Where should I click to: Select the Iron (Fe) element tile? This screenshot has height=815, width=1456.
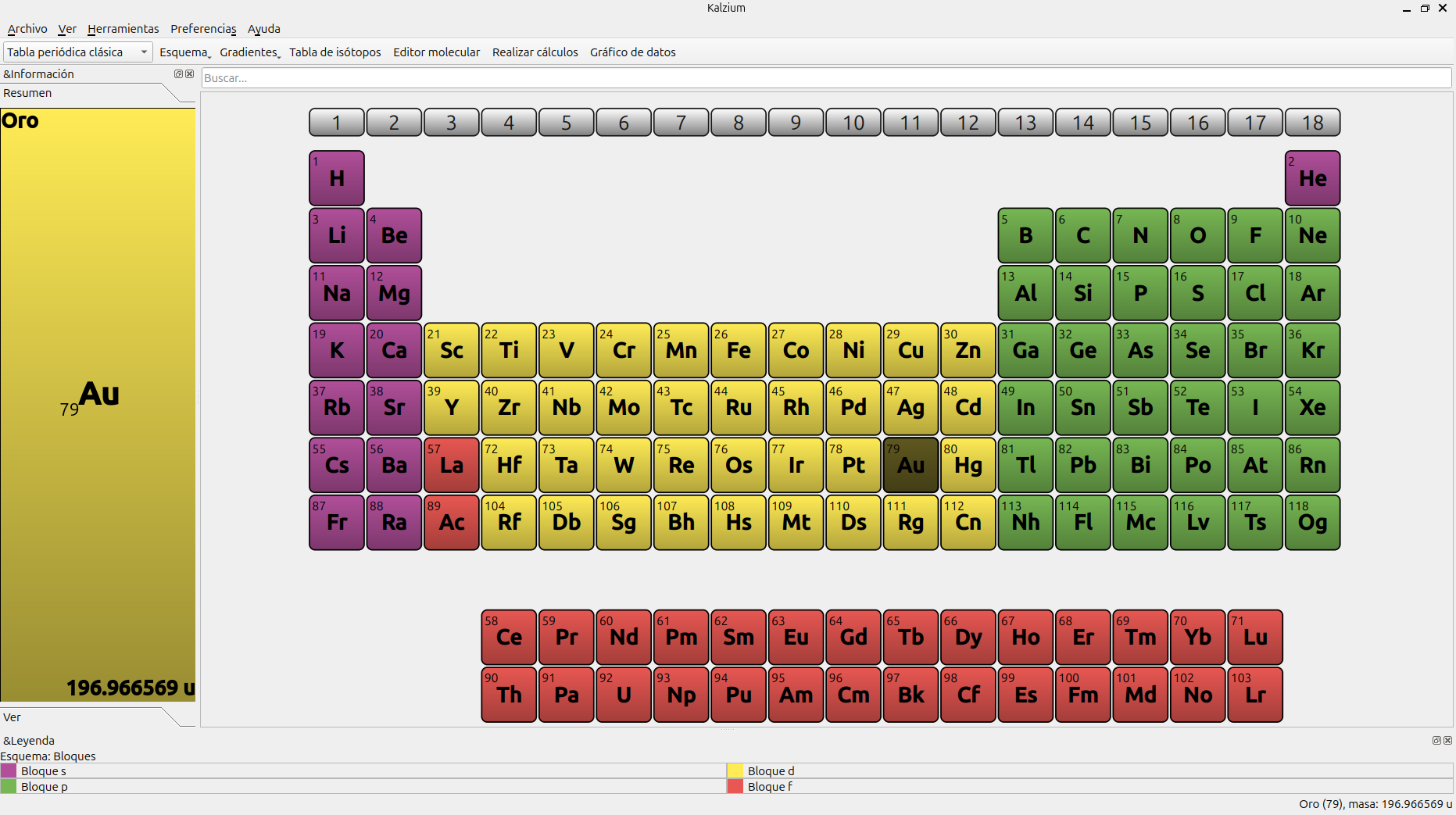pos(739,350)
